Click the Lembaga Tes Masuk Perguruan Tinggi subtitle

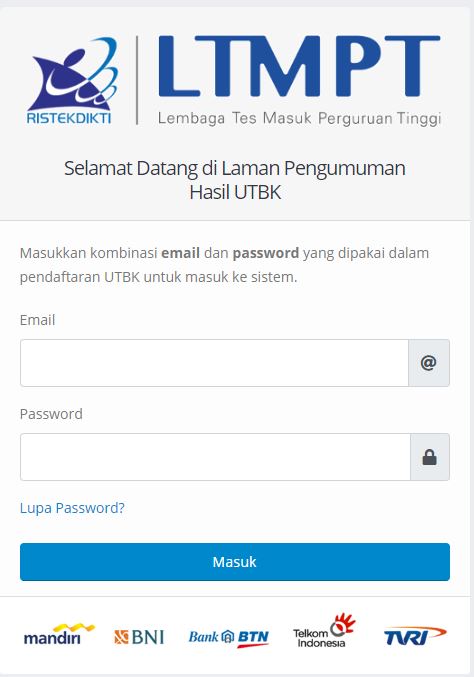[x=300, y=118]
